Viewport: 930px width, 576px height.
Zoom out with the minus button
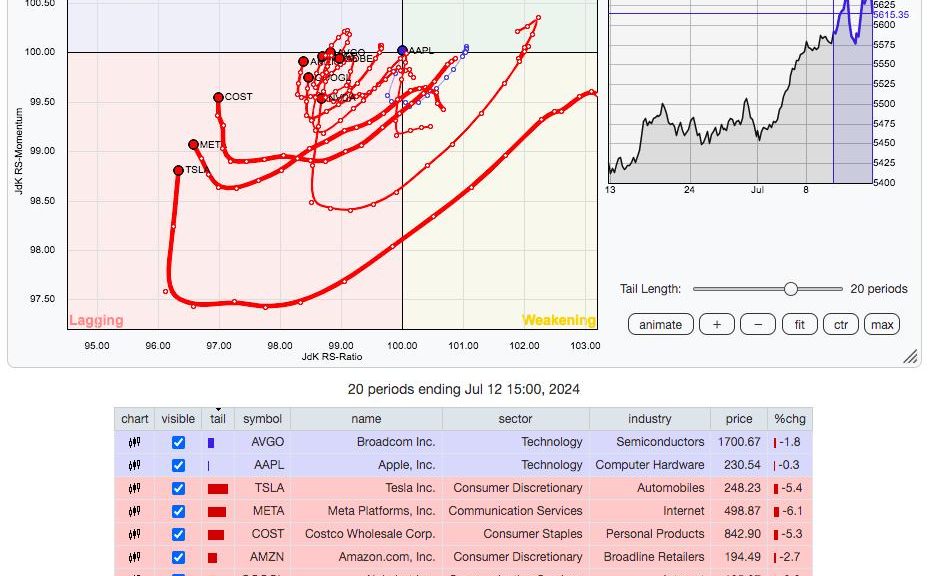(757, 324)
